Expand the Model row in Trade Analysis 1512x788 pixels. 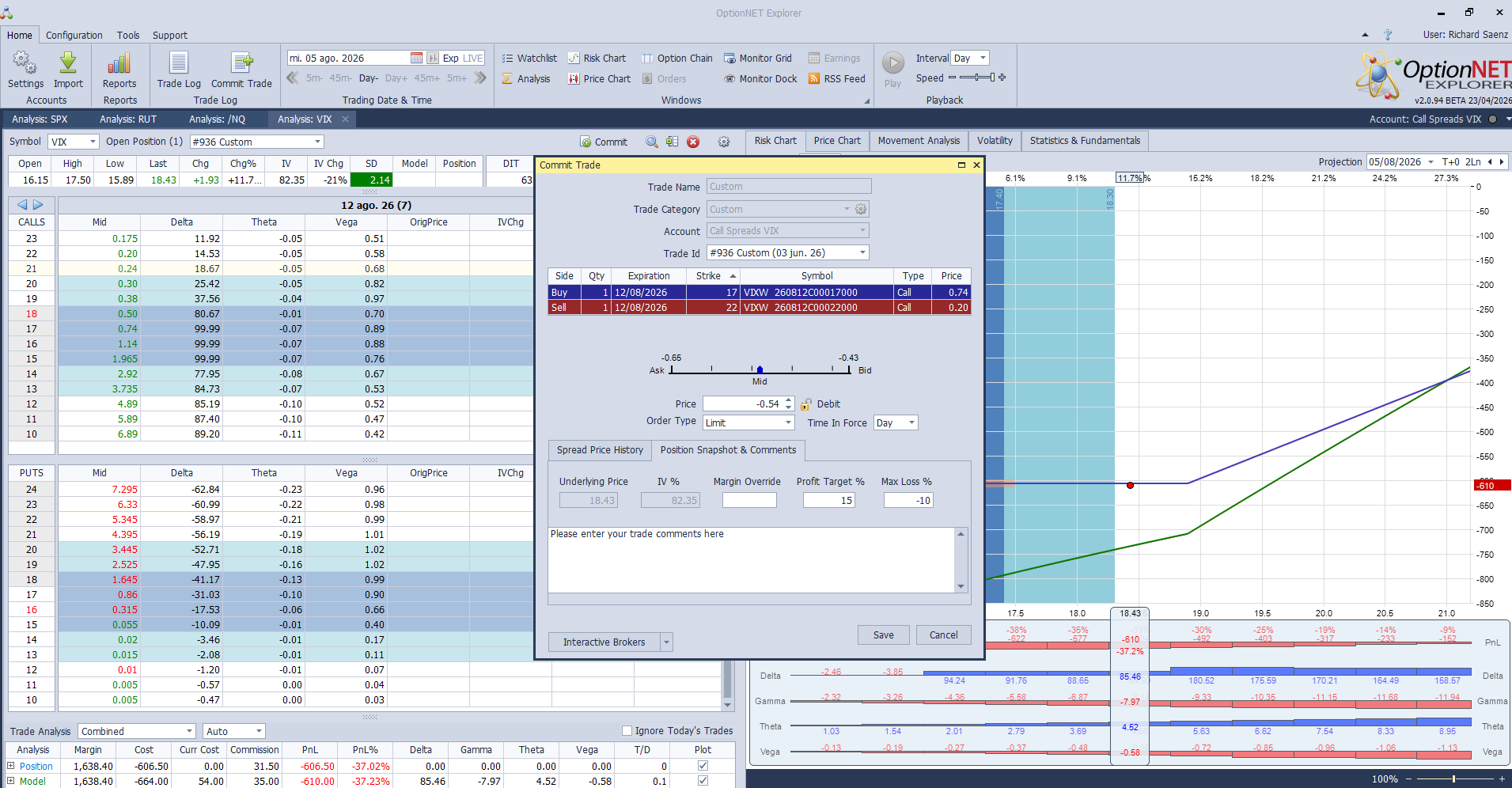click(x=11, y=781)
